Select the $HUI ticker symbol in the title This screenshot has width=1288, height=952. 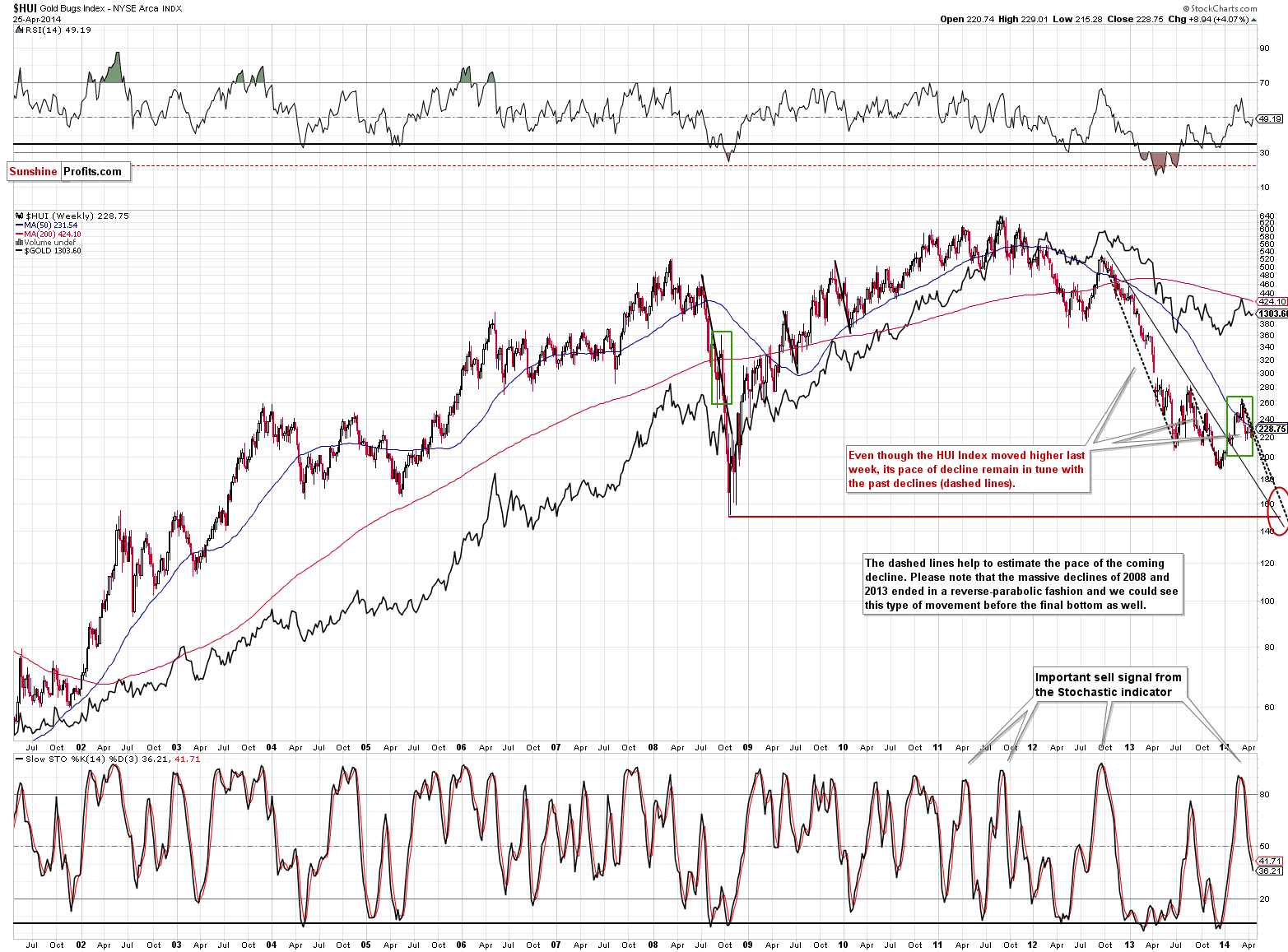click(x=25, y=8)
